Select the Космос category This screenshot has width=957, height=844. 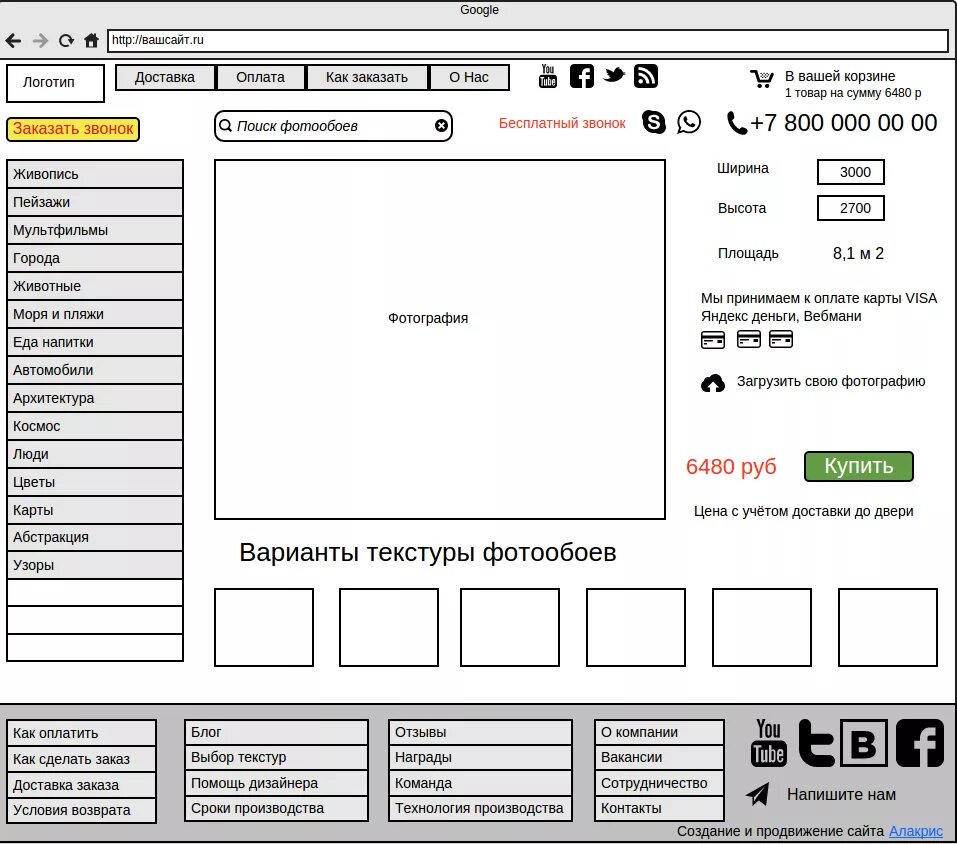pyautogui.click(x=95, y=426)
